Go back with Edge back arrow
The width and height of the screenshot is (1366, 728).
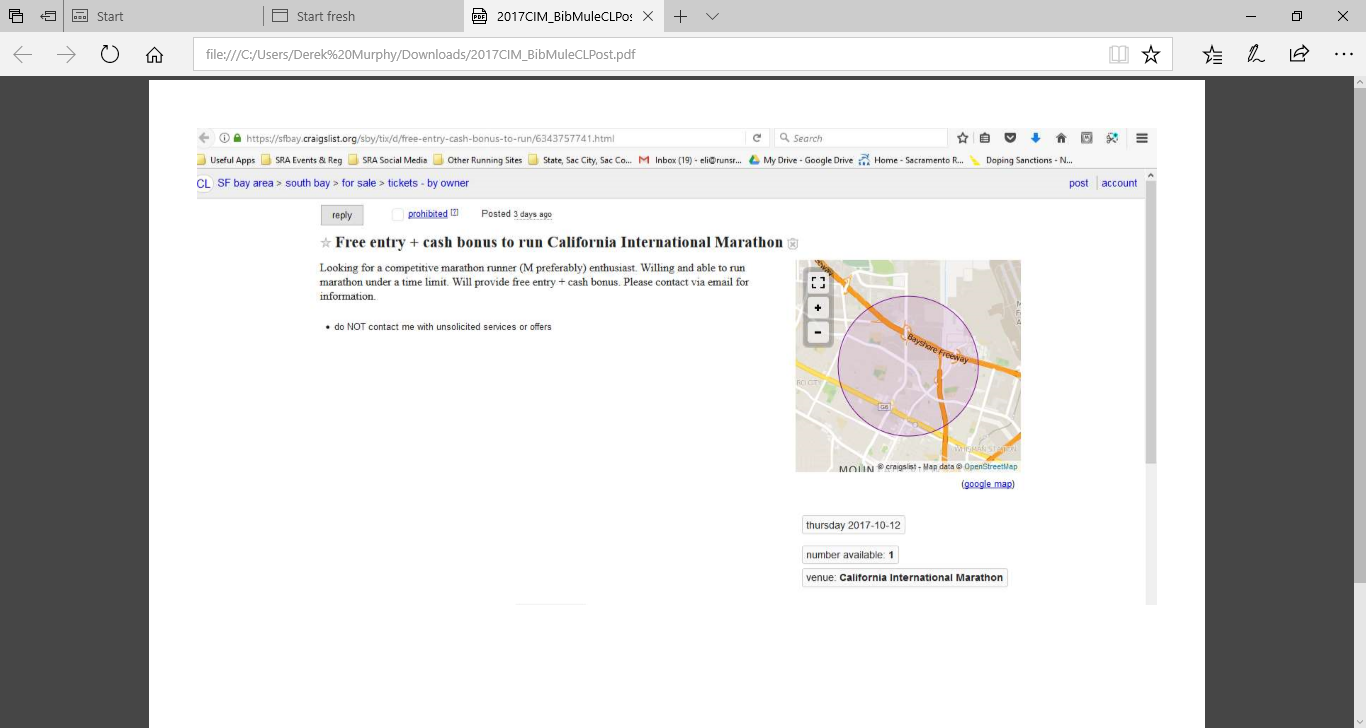pyautogui.click(x=23, y=55)
